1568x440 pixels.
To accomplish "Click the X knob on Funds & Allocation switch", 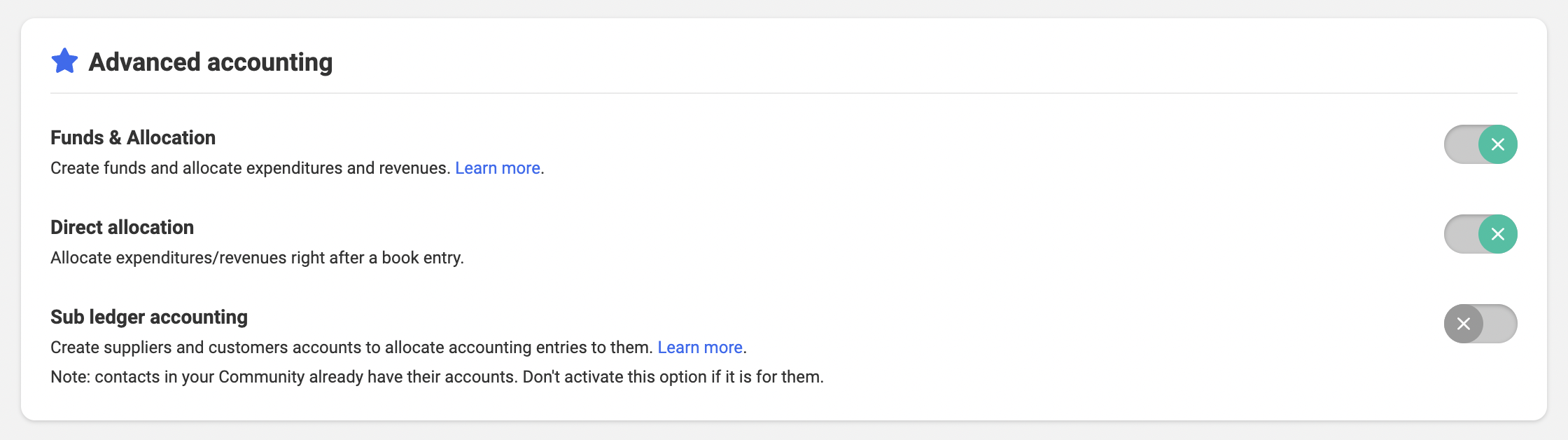I will [x=1497, y=144].
